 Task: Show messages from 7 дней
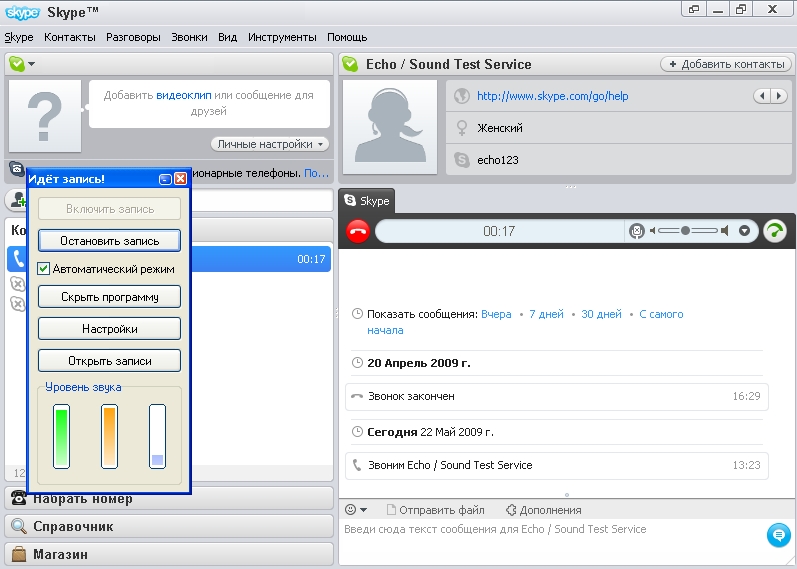pos(546,314)
